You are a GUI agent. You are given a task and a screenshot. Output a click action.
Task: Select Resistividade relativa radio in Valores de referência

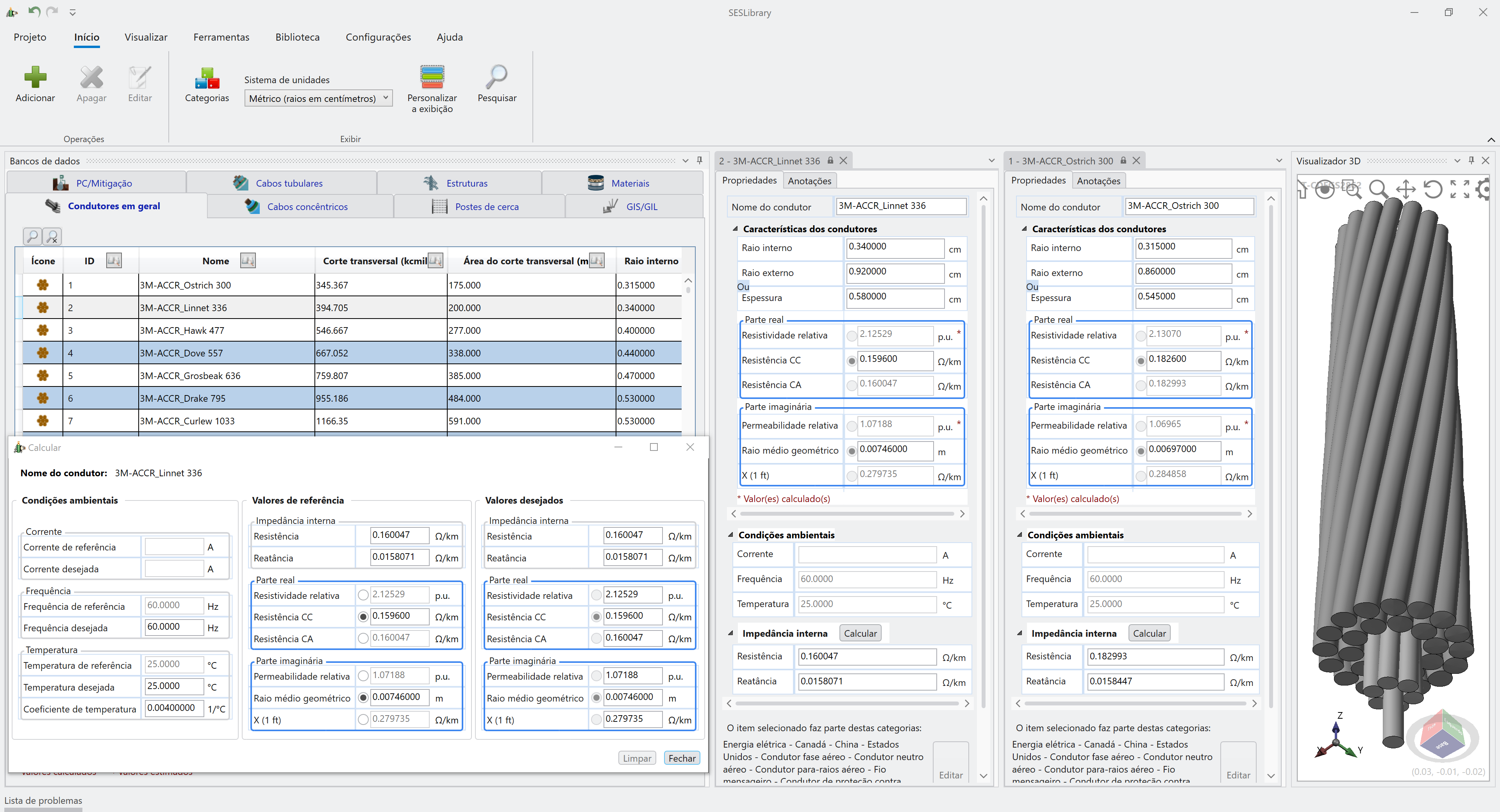click(x=363, y=595)
